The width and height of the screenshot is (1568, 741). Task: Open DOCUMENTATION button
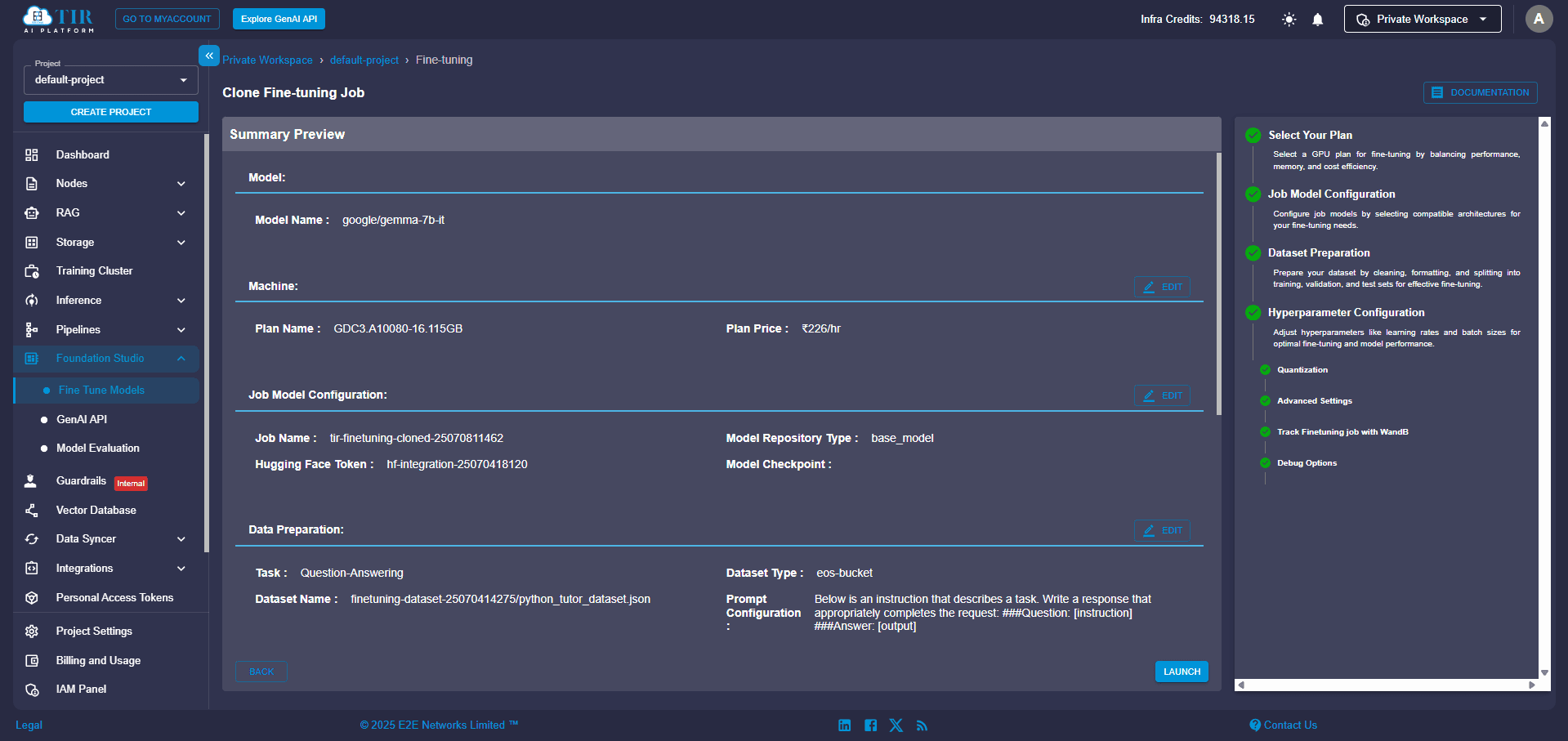(1480, 93)
